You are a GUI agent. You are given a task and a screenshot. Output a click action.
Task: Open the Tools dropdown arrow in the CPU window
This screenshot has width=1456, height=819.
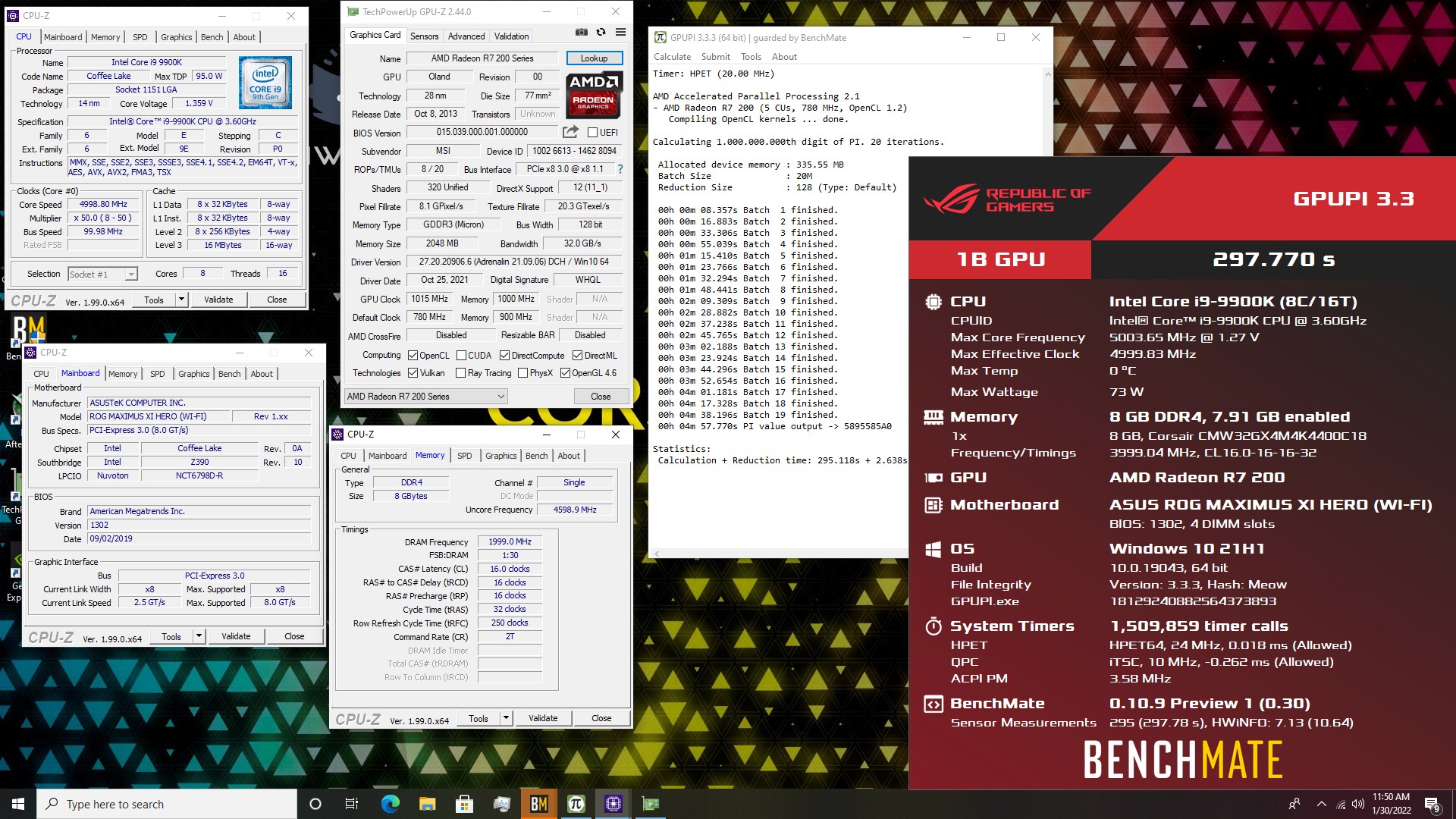click(181, 300)
